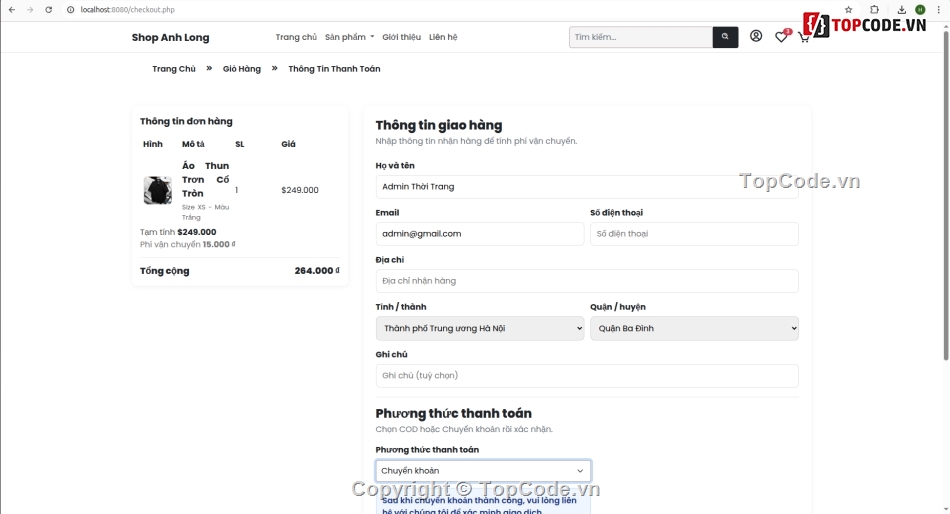Screen dimensions: 950x514
Task: Focus the Địa chỉ nhận hàng field
Action: point(586,281)
